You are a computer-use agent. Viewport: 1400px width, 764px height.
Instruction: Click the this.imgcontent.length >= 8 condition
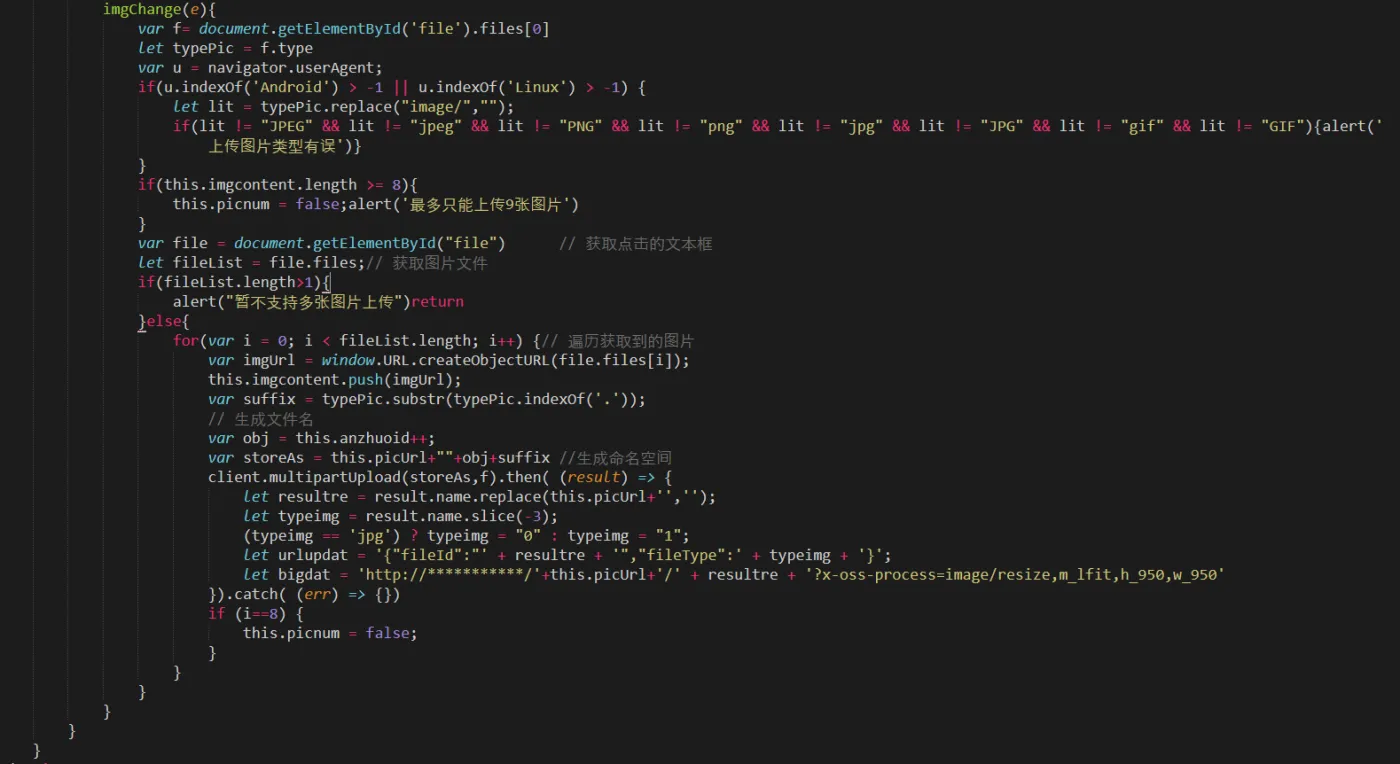tap(286, 185)
